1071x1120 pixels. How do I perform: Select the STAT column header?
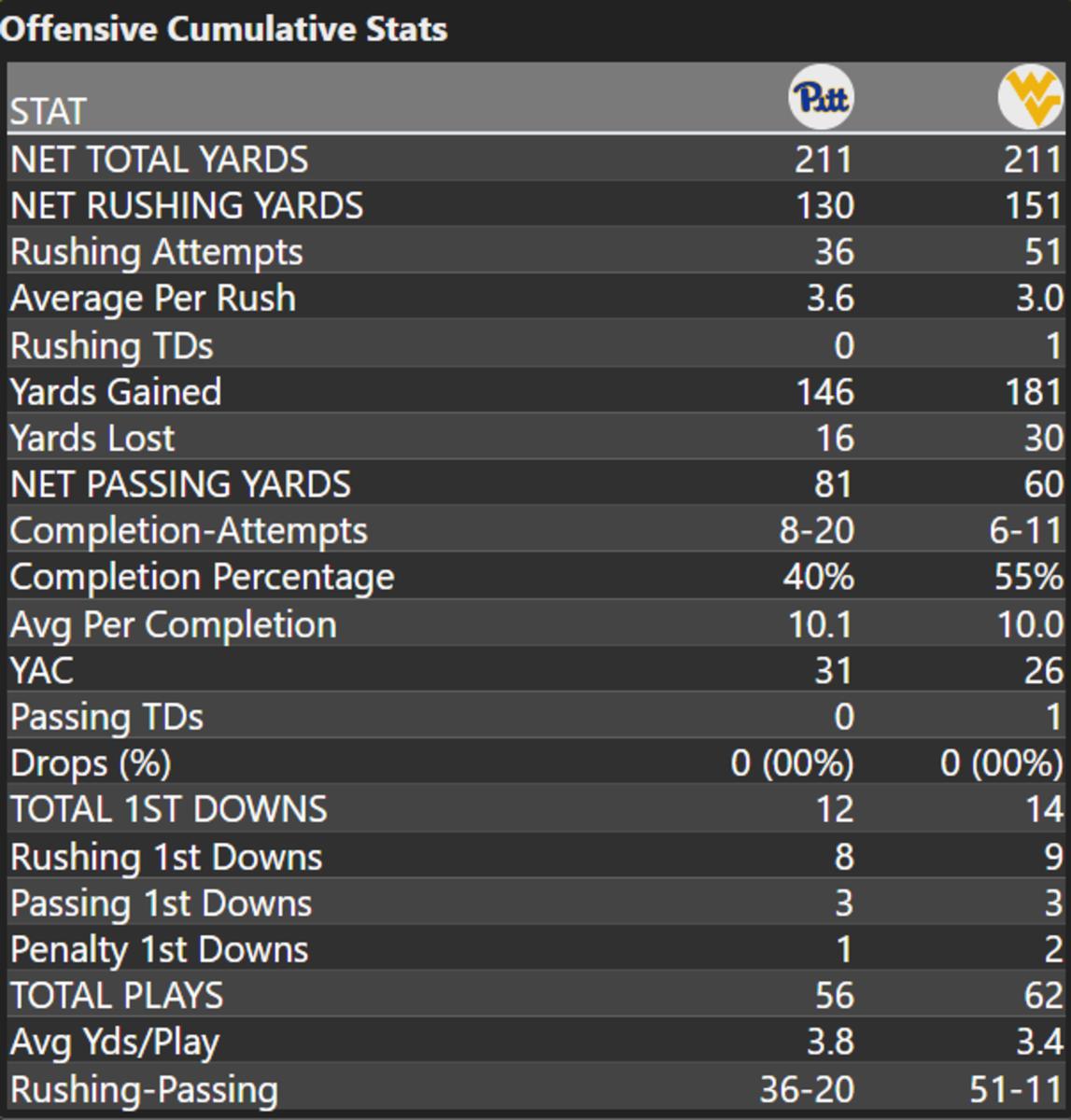49,112
